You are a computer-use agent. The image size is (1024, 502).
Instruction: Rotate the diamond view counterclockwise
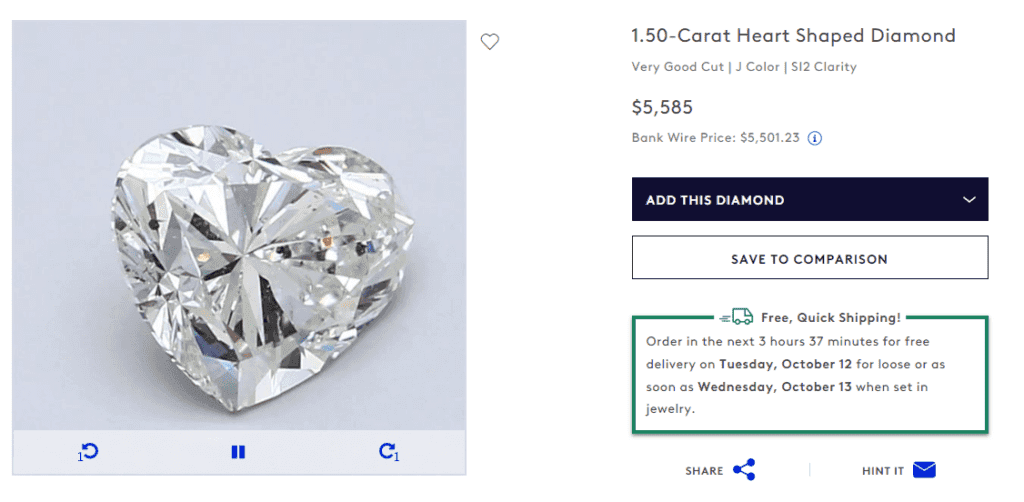[x=88, y=452]
